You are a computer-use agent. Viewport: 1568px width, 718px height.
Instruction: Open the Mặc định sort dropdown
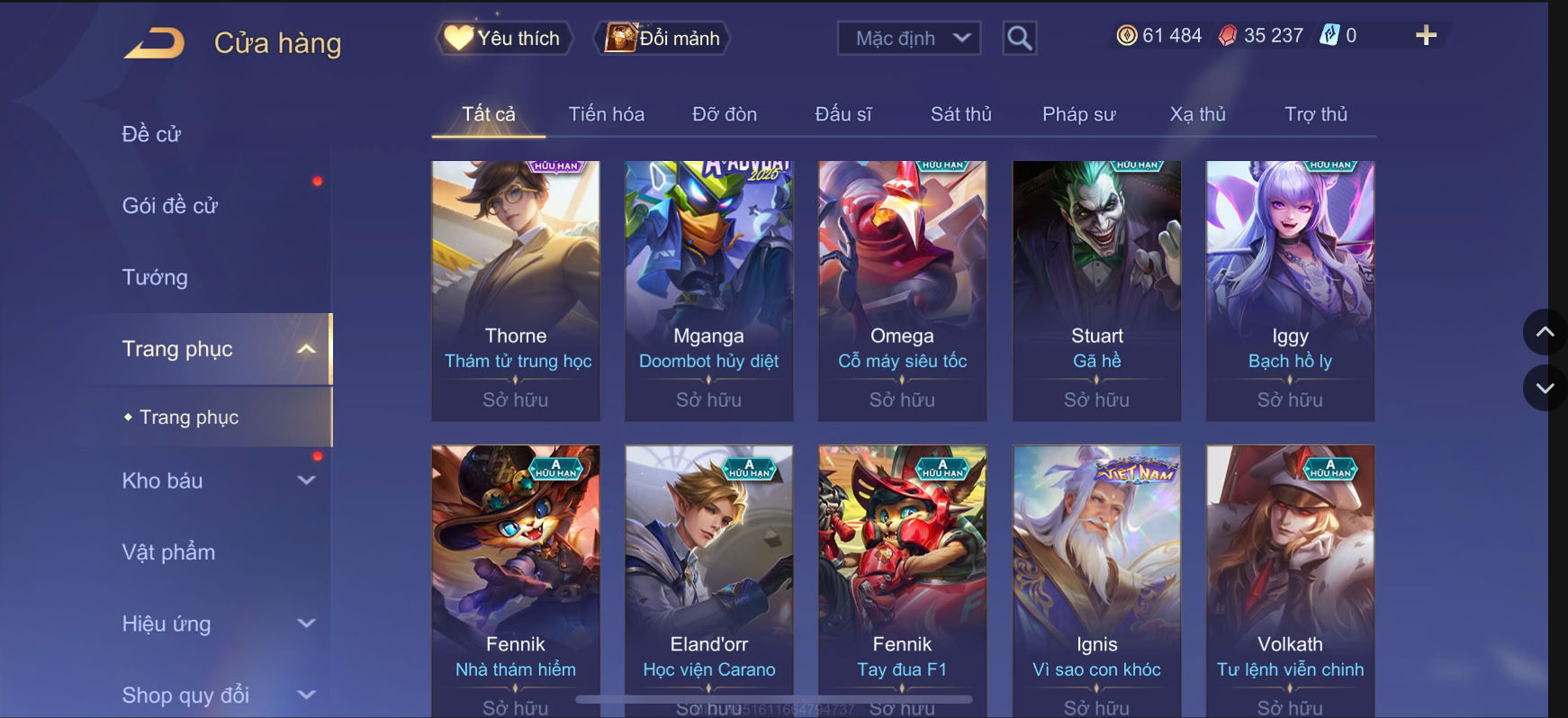pos(909,38)
